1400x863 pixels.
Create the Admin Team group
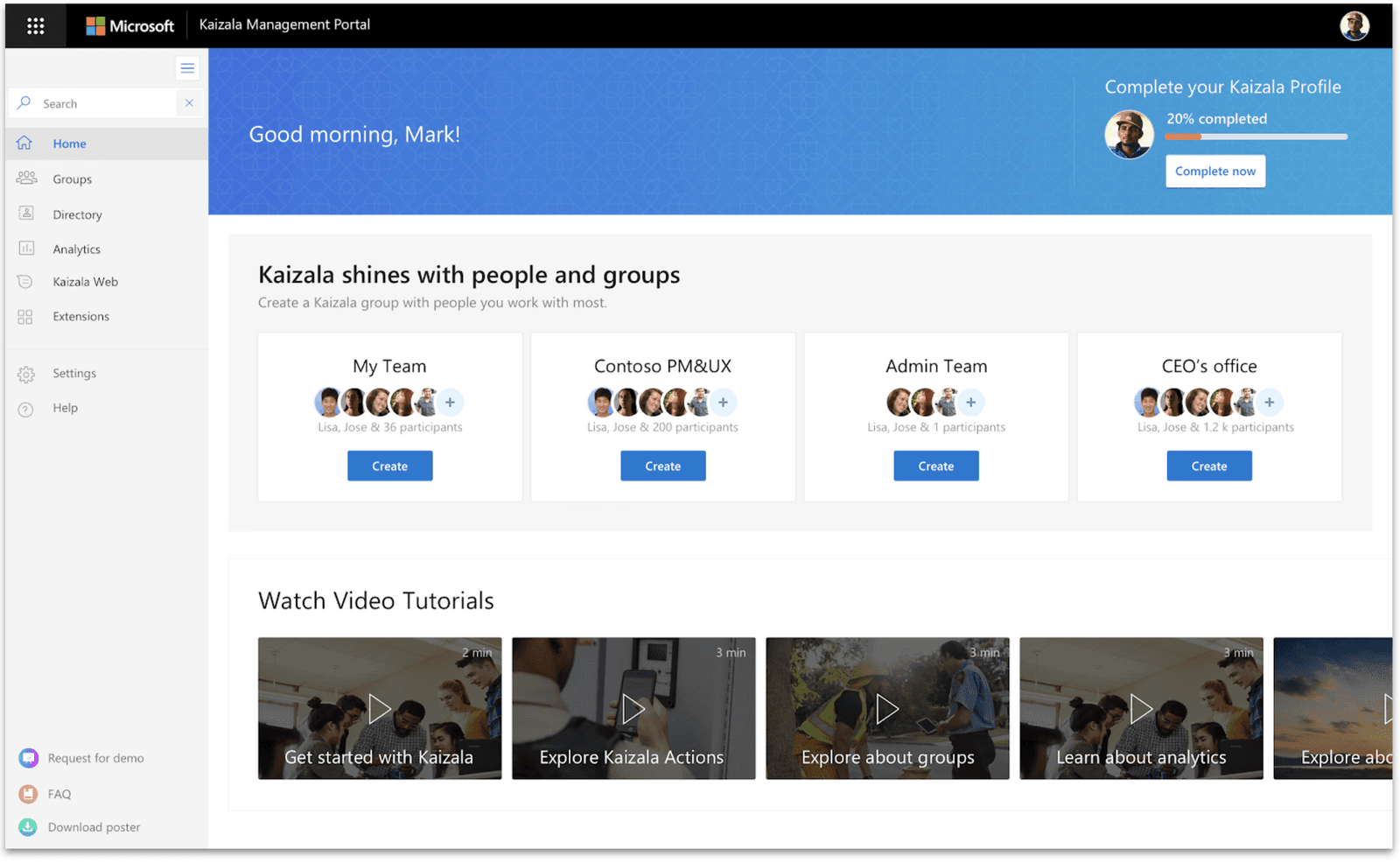point(935,467)
